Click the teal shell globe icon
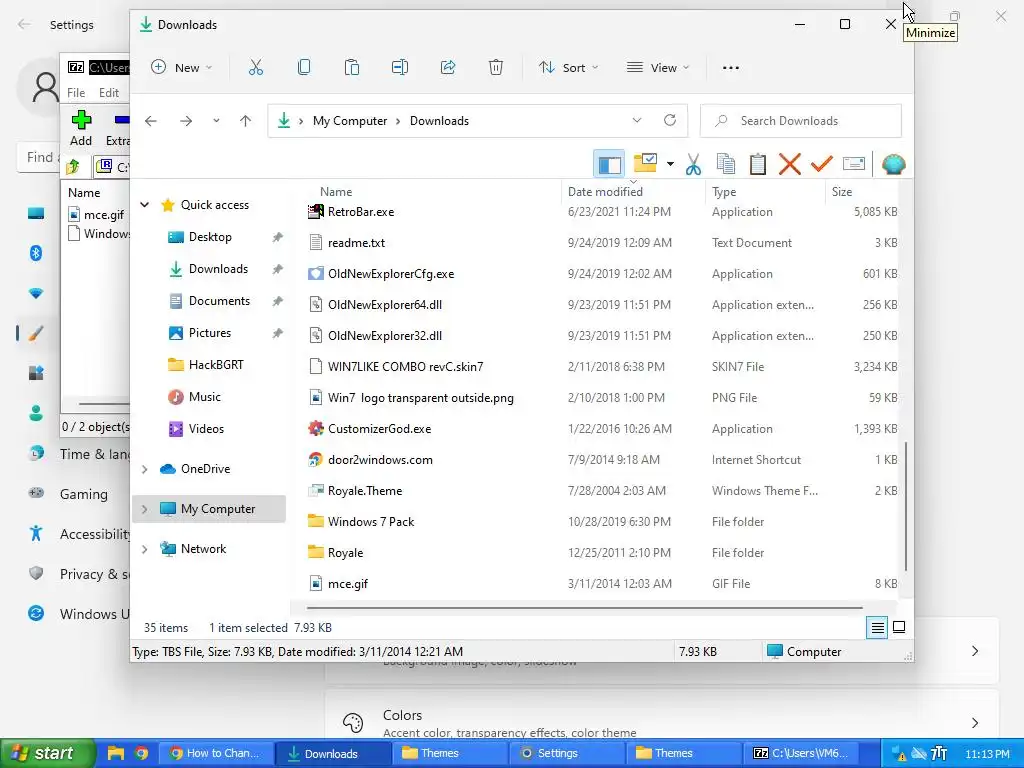Screen dimensions: 1024x768 [x=893, y=164]
